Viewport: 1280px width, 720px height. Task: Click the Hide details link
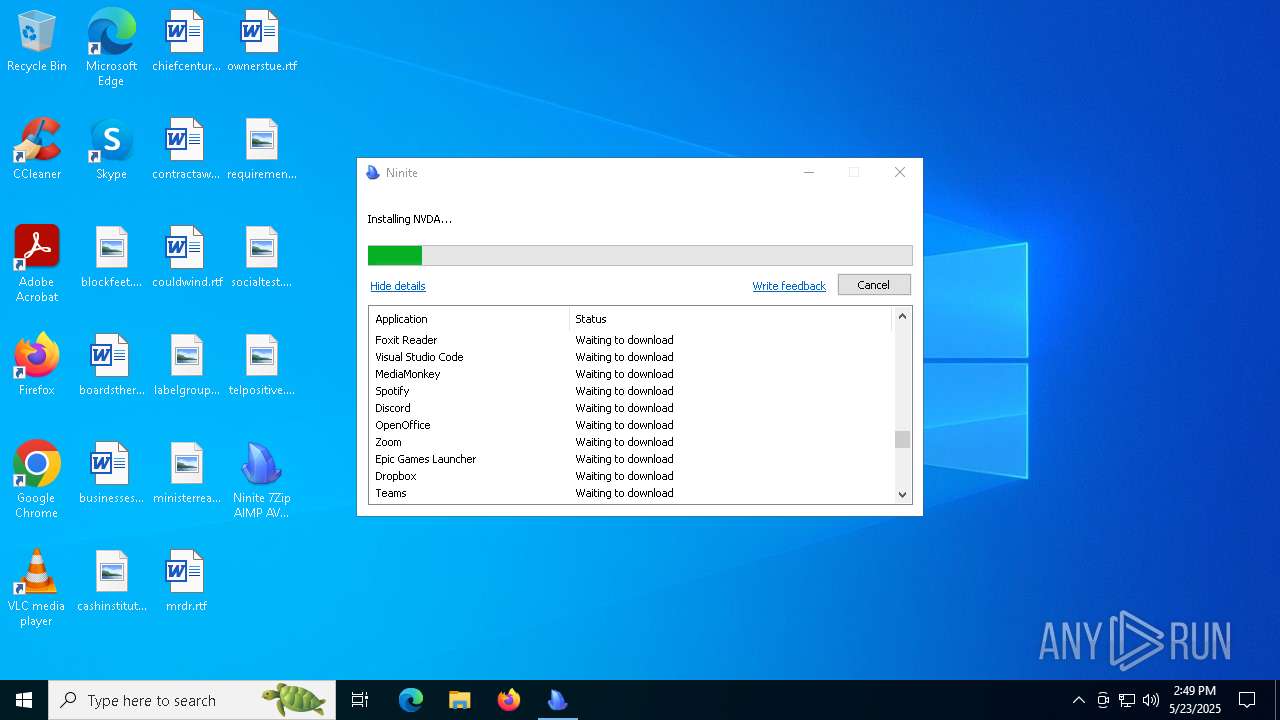(x=398, y=286)
